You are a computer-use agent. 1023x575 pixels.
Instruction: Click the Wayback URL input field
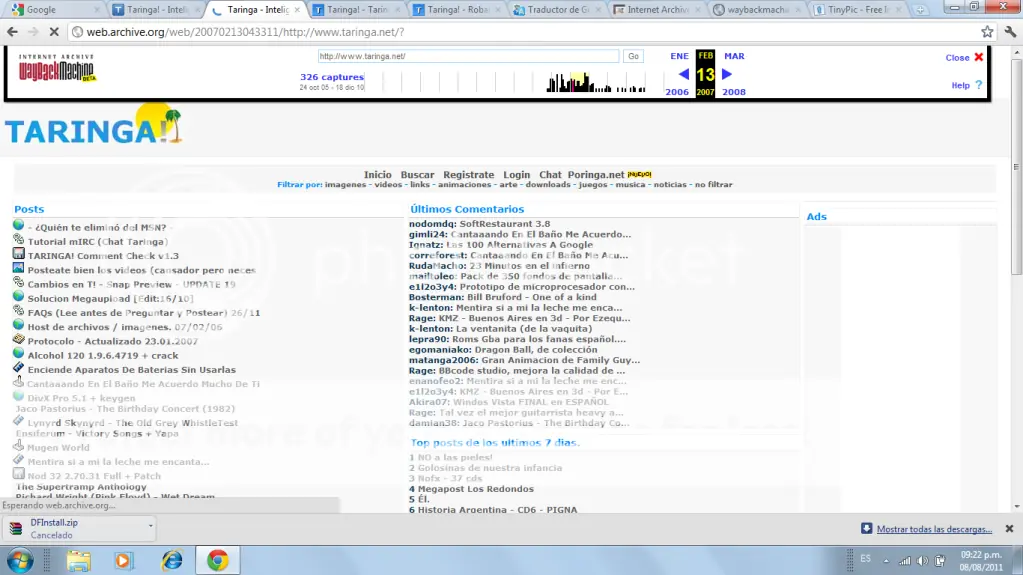(x=468, y=56)
